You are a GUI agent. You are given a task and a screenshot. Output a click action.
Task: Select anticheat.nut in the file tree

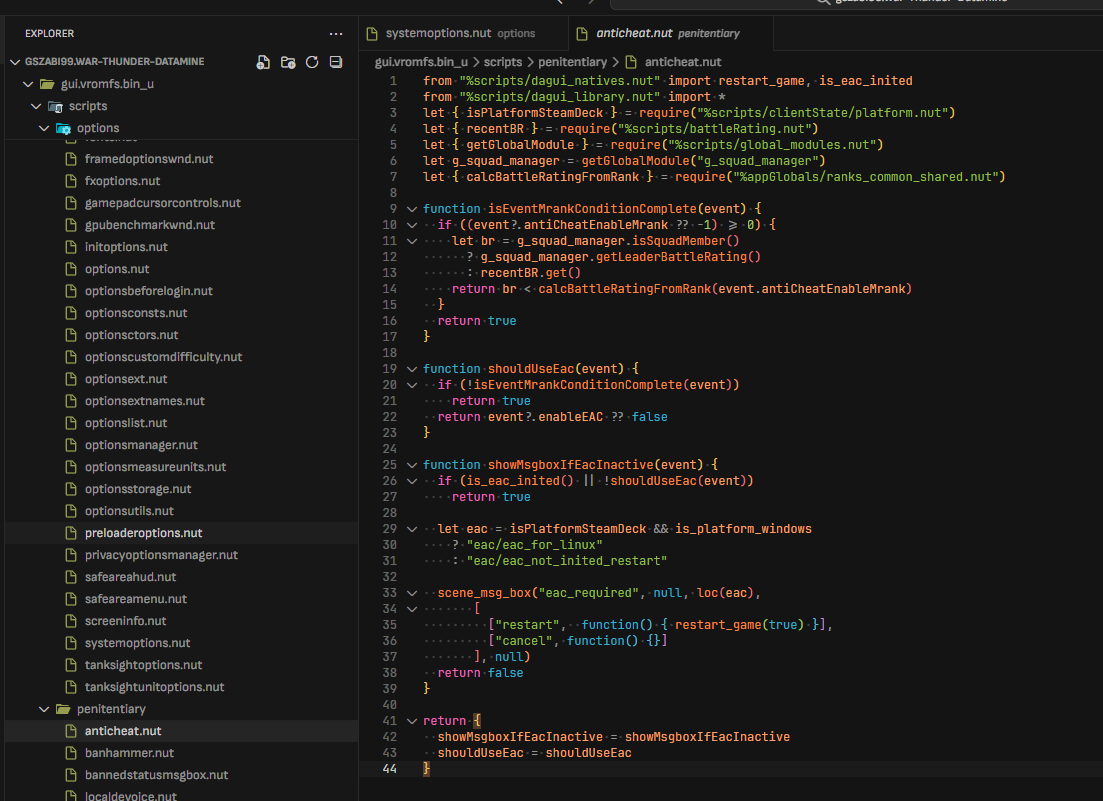(181, 731)
